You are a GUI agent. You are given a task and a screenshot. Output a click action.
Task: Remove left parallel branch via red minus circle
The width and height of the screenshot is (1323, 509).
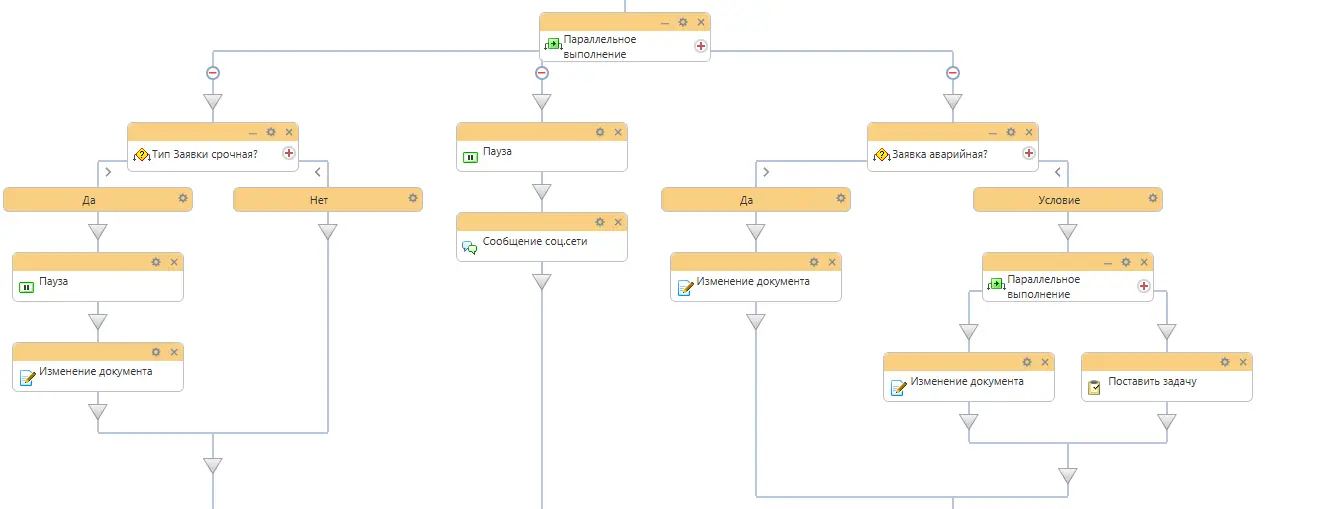pos(213,72)
